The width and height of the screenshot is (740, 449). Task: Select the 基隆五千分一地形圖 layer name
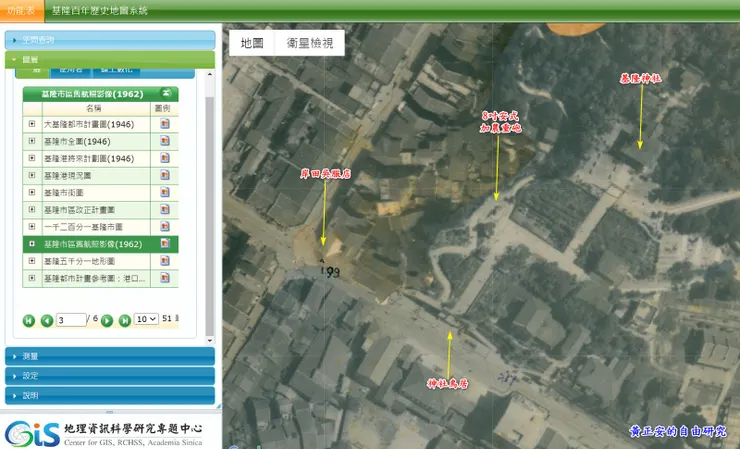[79, 261]
